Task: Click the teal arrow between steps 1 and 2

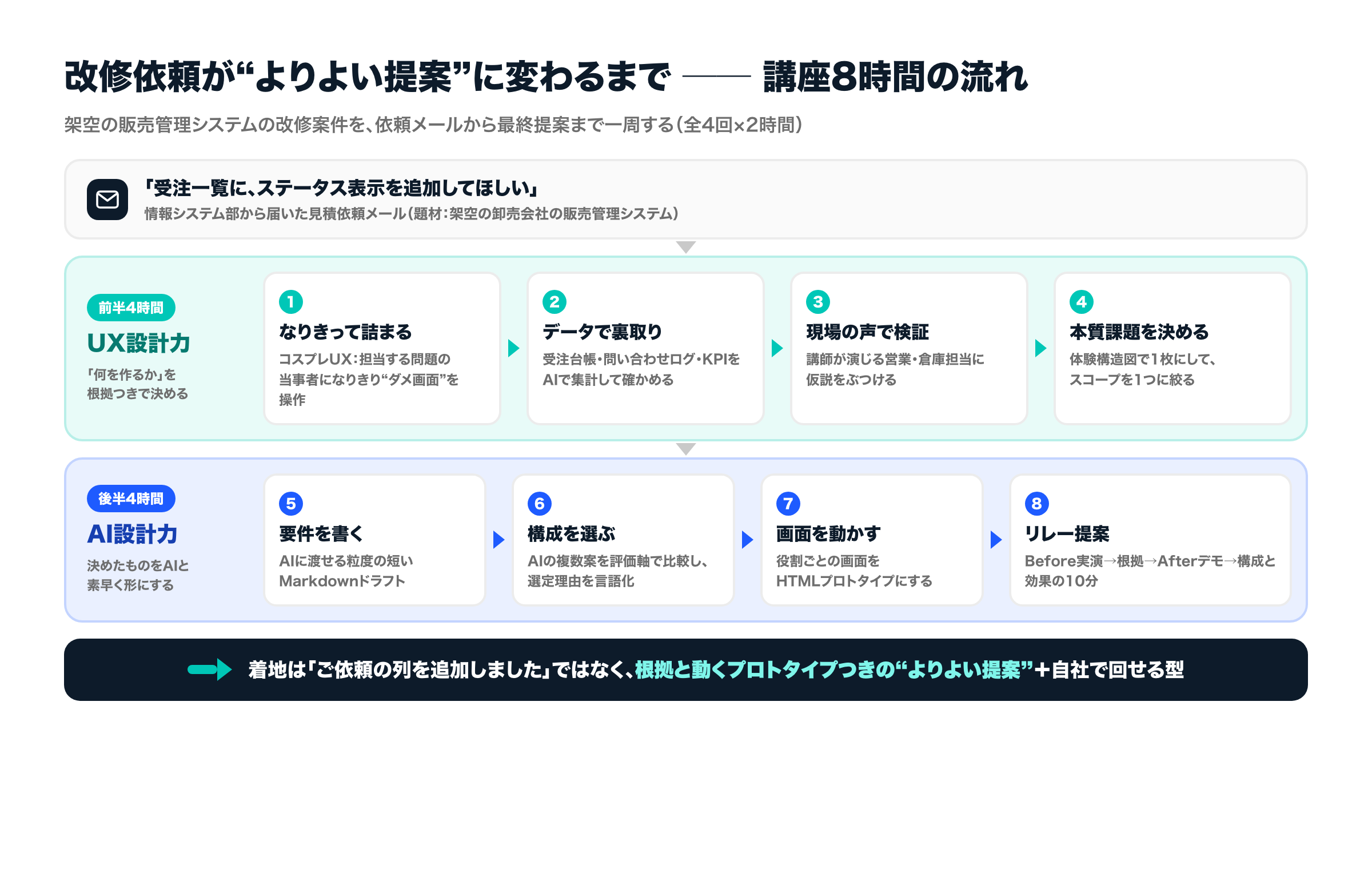Action: pyautogui.click(x=514, y=348)
